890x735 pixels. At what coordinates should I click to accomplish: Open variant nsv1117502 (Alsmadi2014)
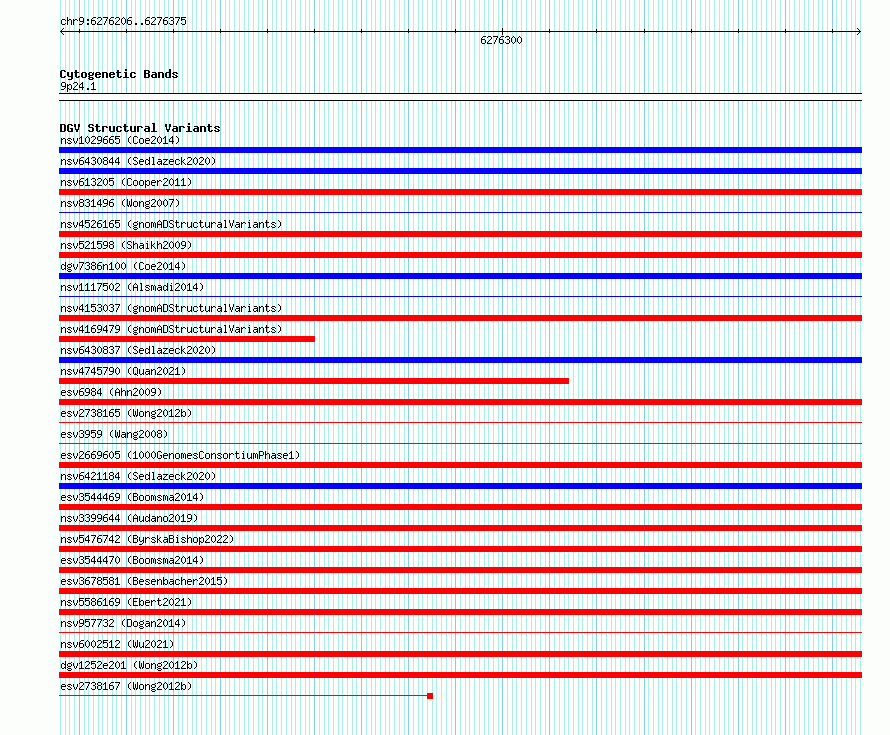[x=132, y=287]
